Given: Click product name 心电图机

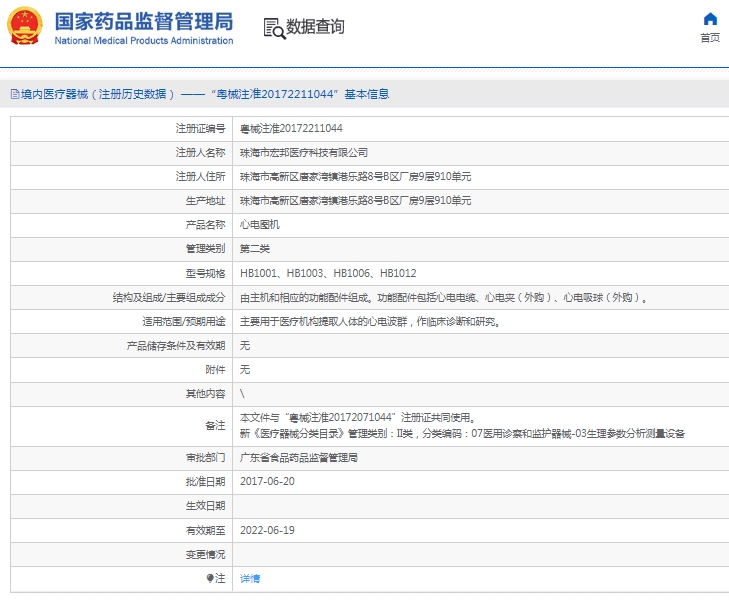Looking at the screenshot, I should point(259,225).
